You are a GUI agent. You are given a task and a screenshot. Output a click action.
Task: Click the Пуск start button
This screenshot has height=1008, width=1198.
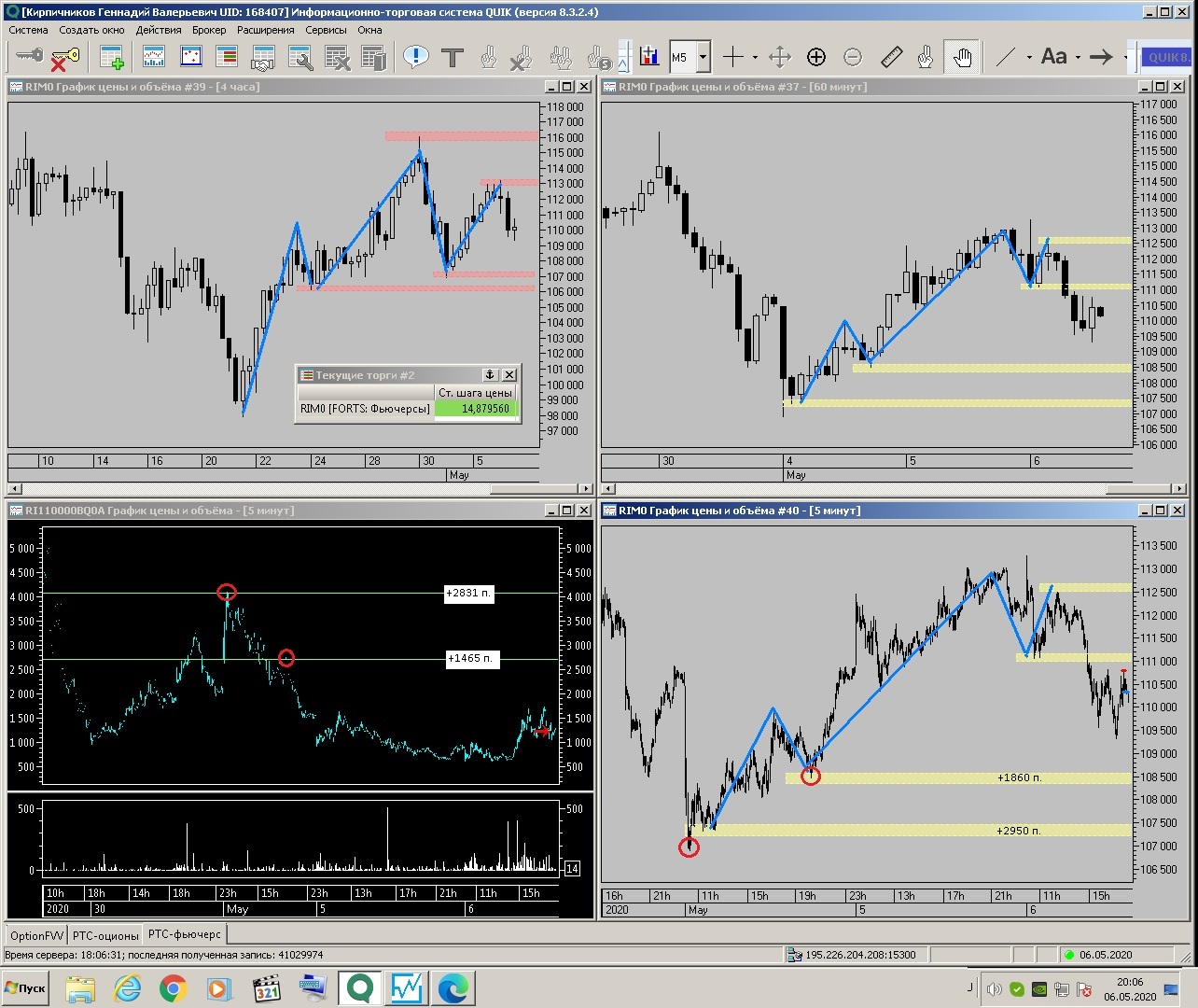tap(26, 988)
